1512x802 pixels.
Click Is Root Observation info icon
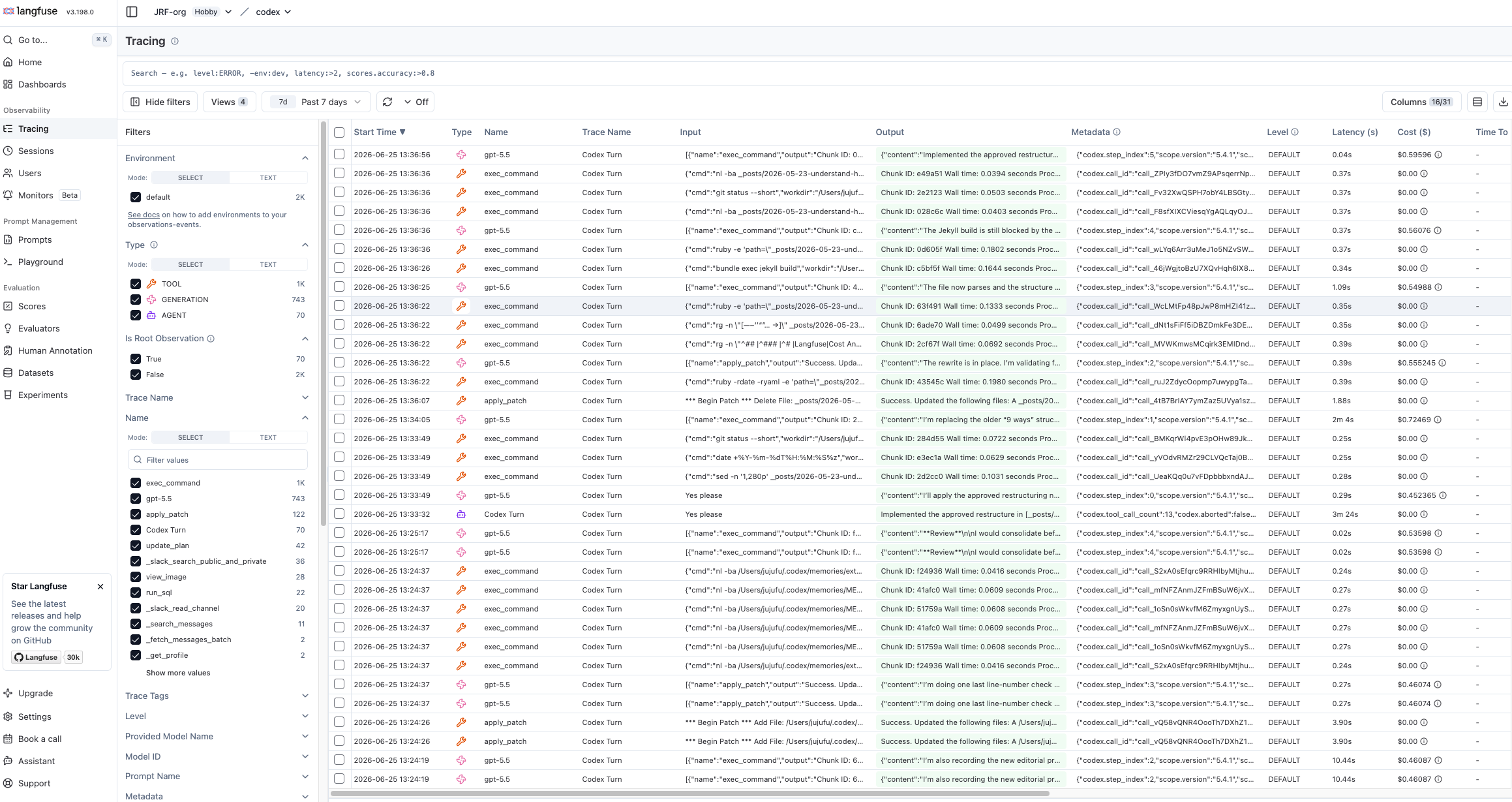click(211, 339)
